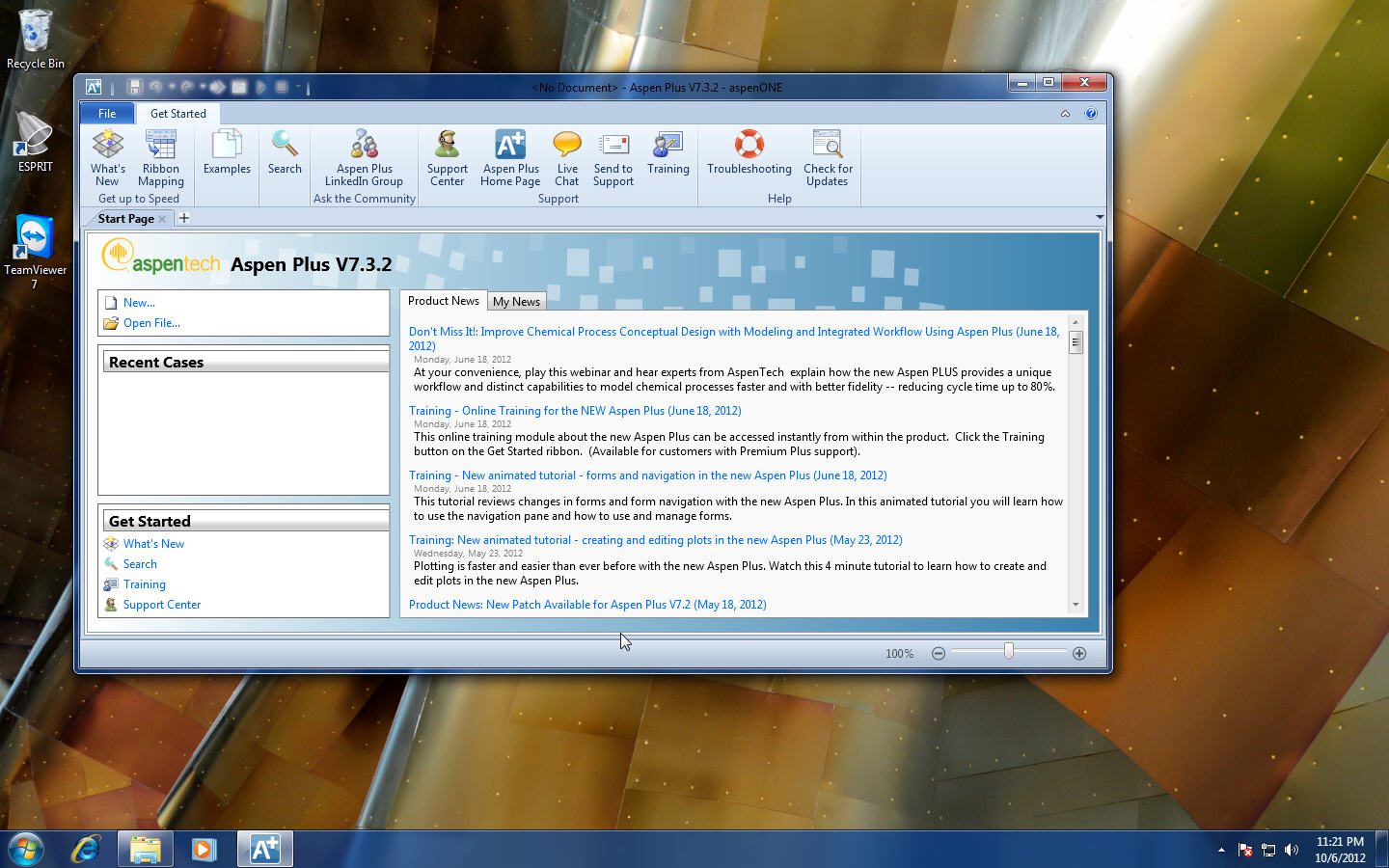Click the Send to Support button
Image resolution: width=1389 pixels, height=868 pixels.
(x=613, y=158)
